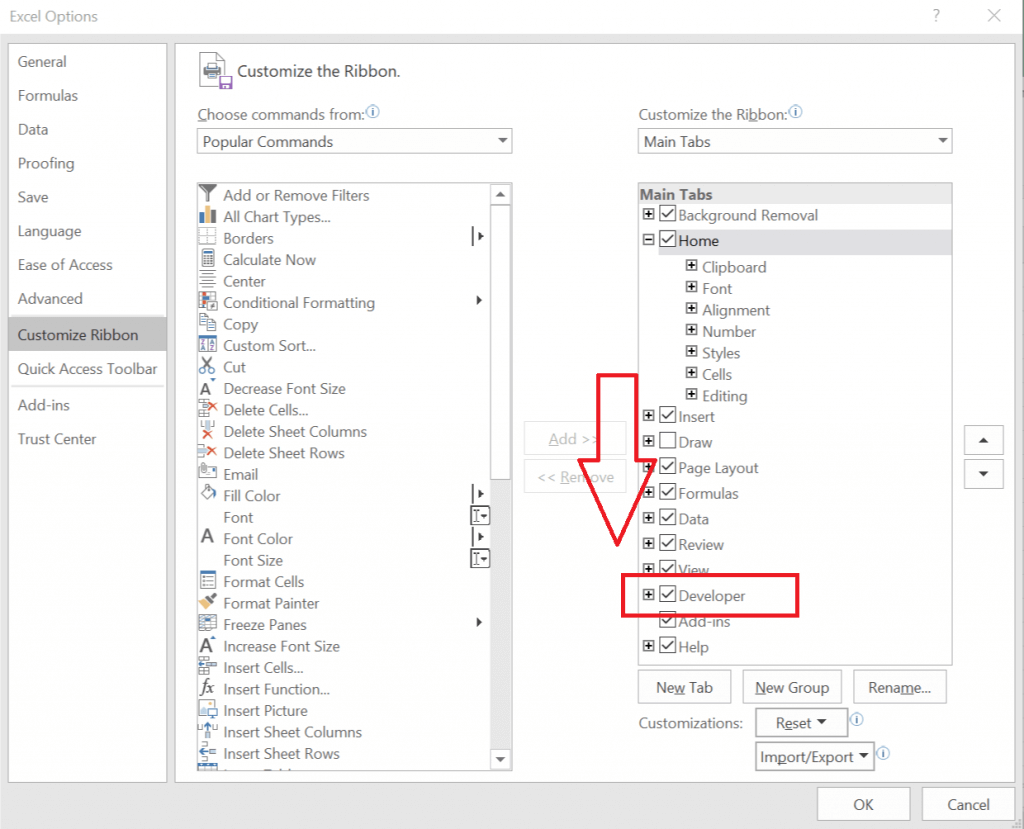Viewport: 1024px width, 829px height.
Task: Click the Copy command icon
Action: [208, 323]
